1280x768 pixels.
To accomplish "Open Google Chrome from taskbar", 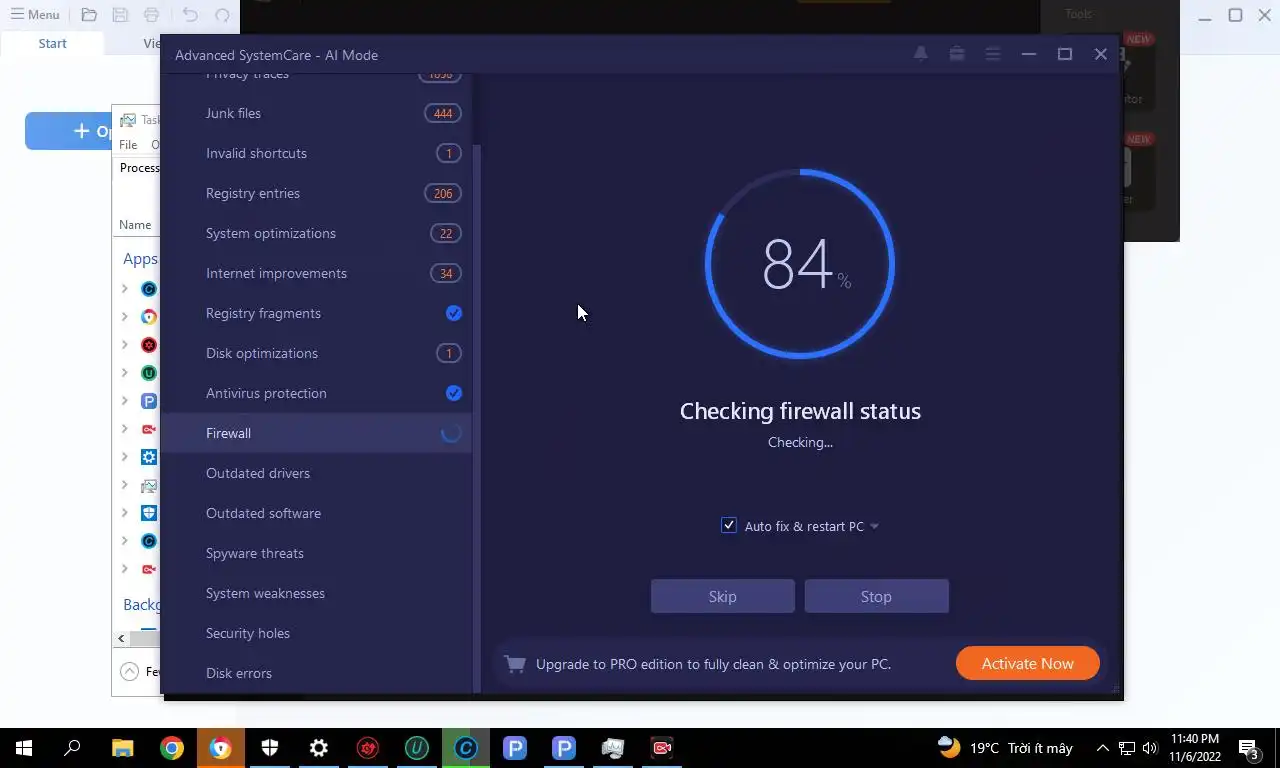I will [x=172, y=748].
